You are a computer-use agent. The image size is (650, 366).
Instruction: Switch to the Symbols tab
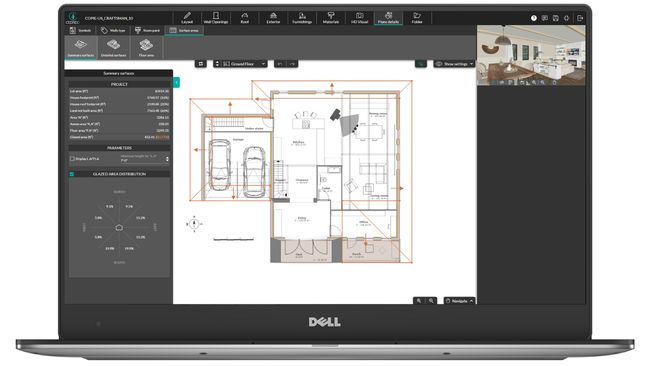pos(80,30)
